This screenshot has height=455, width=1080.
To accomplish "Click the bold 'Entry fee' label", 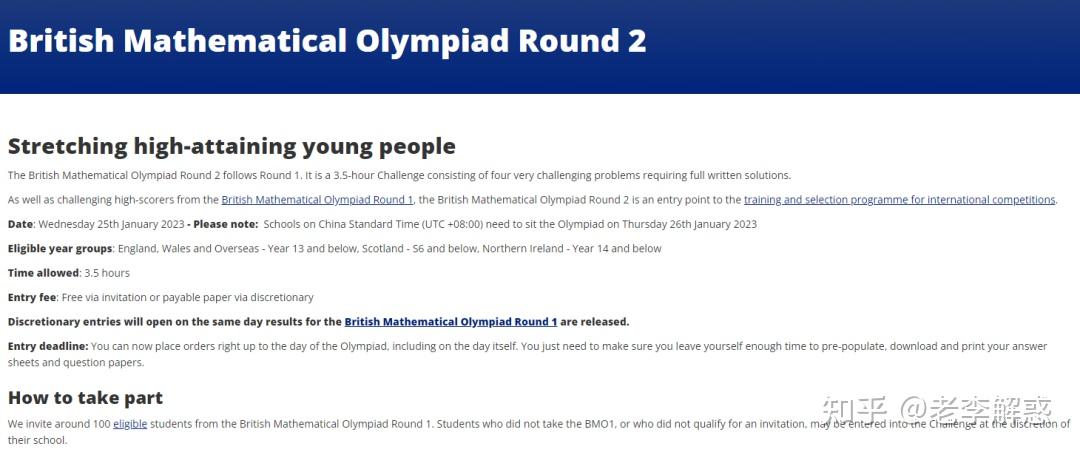I will click(x=32, y=297).
